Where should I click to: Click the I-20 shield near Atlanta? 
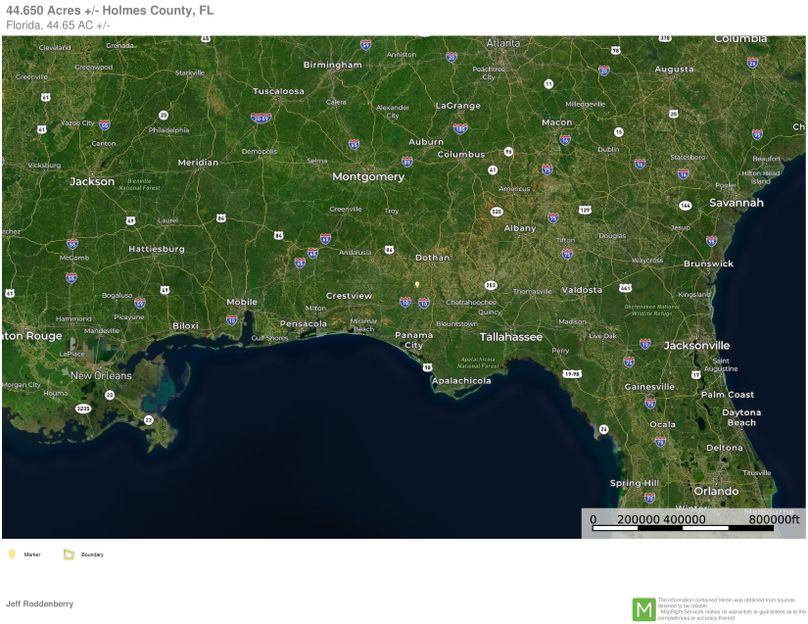(x=452, y=57)
